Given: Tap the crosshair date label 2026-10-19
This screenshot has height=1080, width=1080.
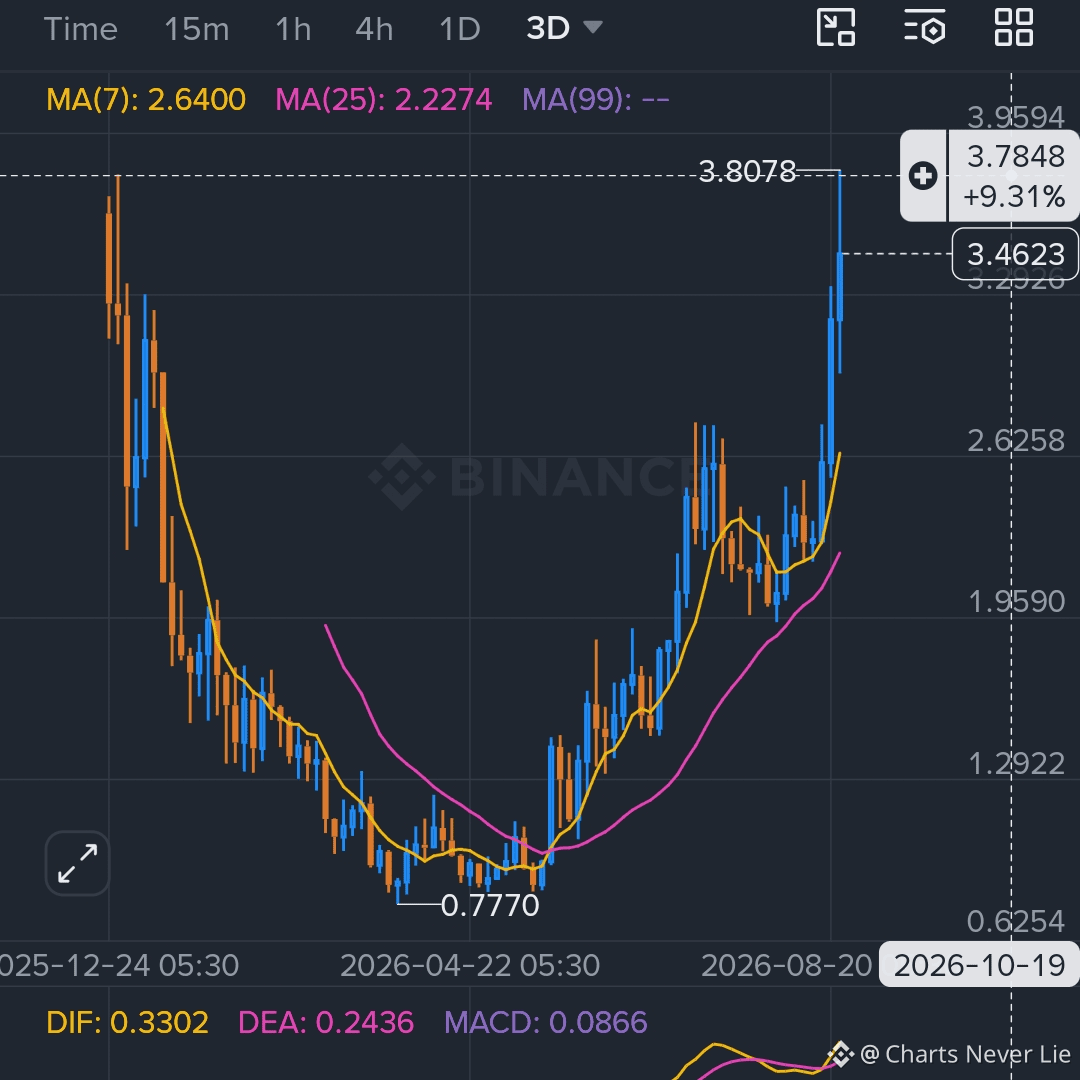Looking at the screenshot, I should pyautogui.click(x=979, y=965).
